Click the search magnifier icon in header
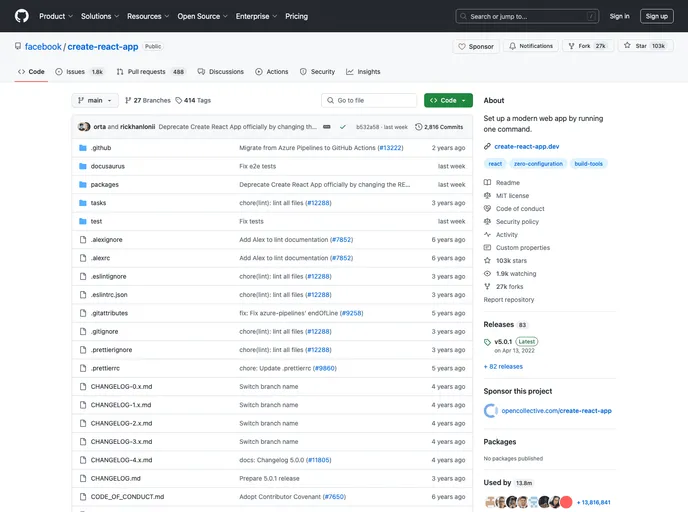This screenshot has height=512, width=688. point(463,16)
